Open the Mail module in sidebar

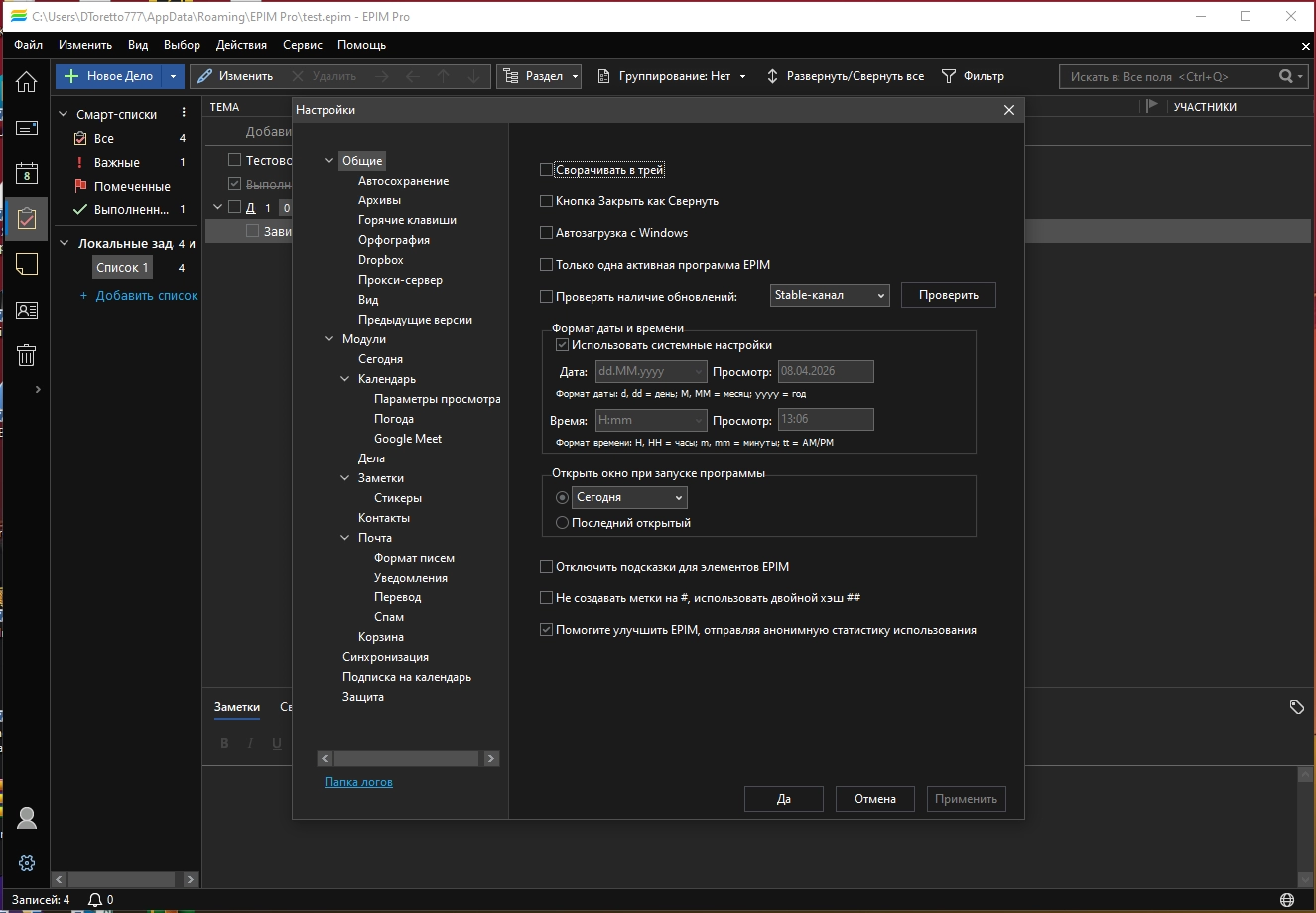click(26, 128)
